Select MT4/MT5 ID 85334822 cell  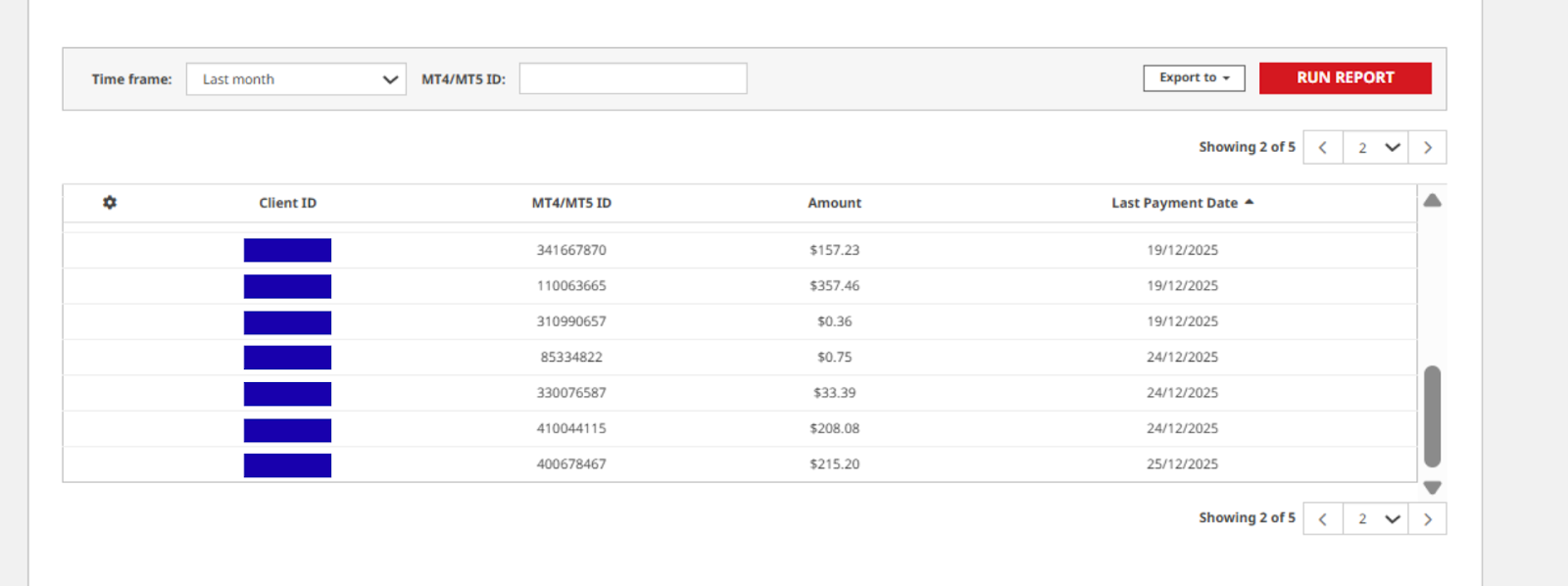[571, 357]
